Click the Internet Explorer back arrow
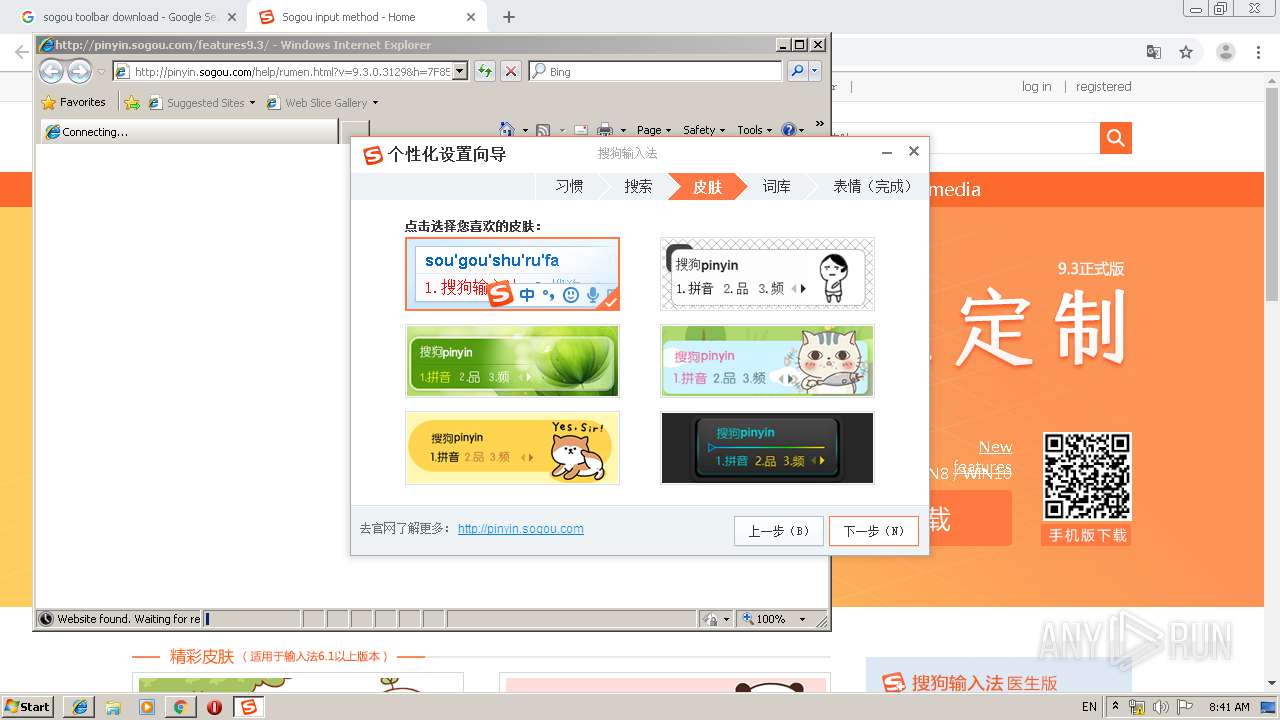1280x720 pixels. [51, 71]
